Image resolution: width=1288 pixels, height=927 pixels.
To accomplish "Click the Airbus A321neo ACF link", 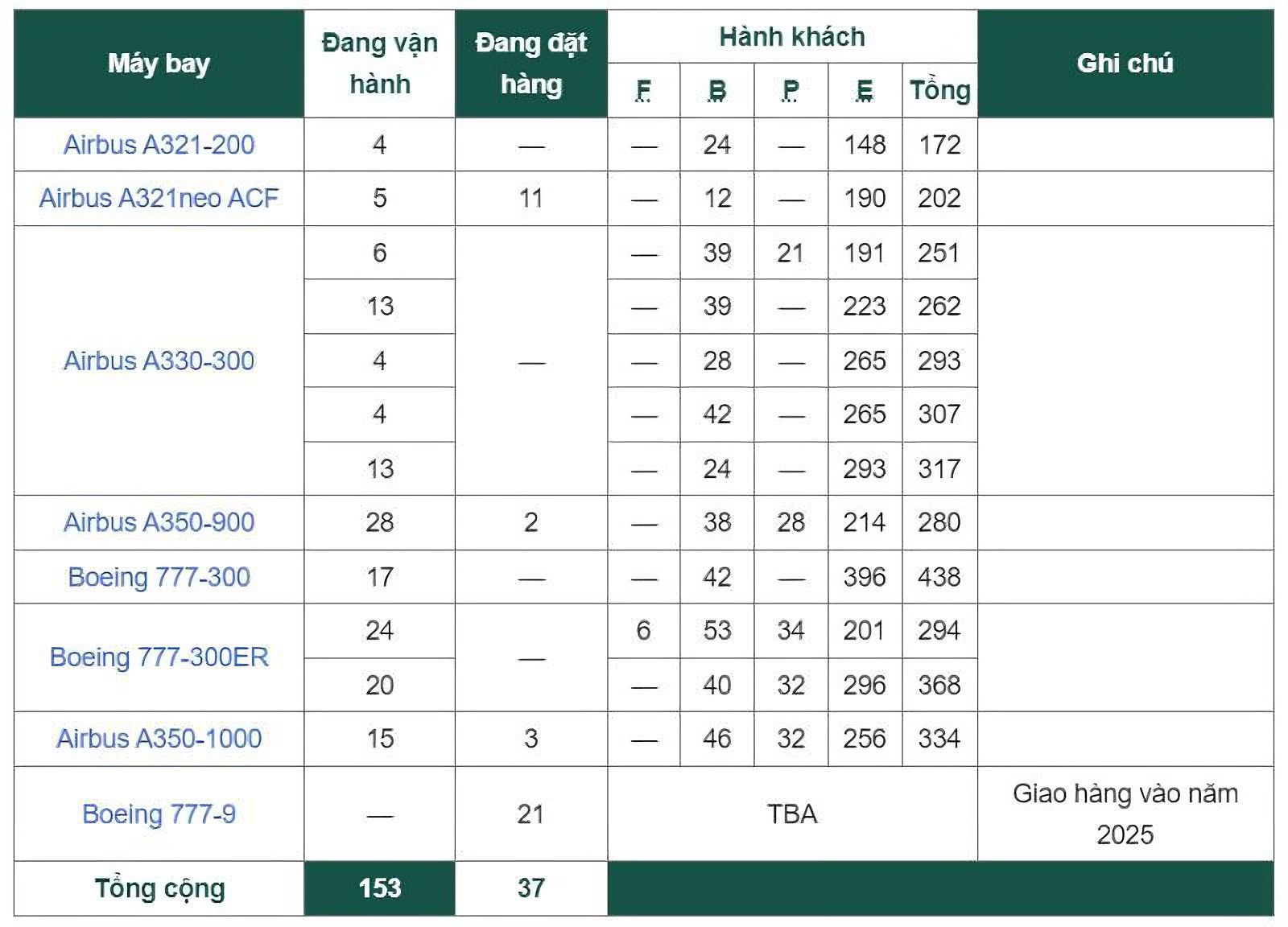I will (159, 198).
